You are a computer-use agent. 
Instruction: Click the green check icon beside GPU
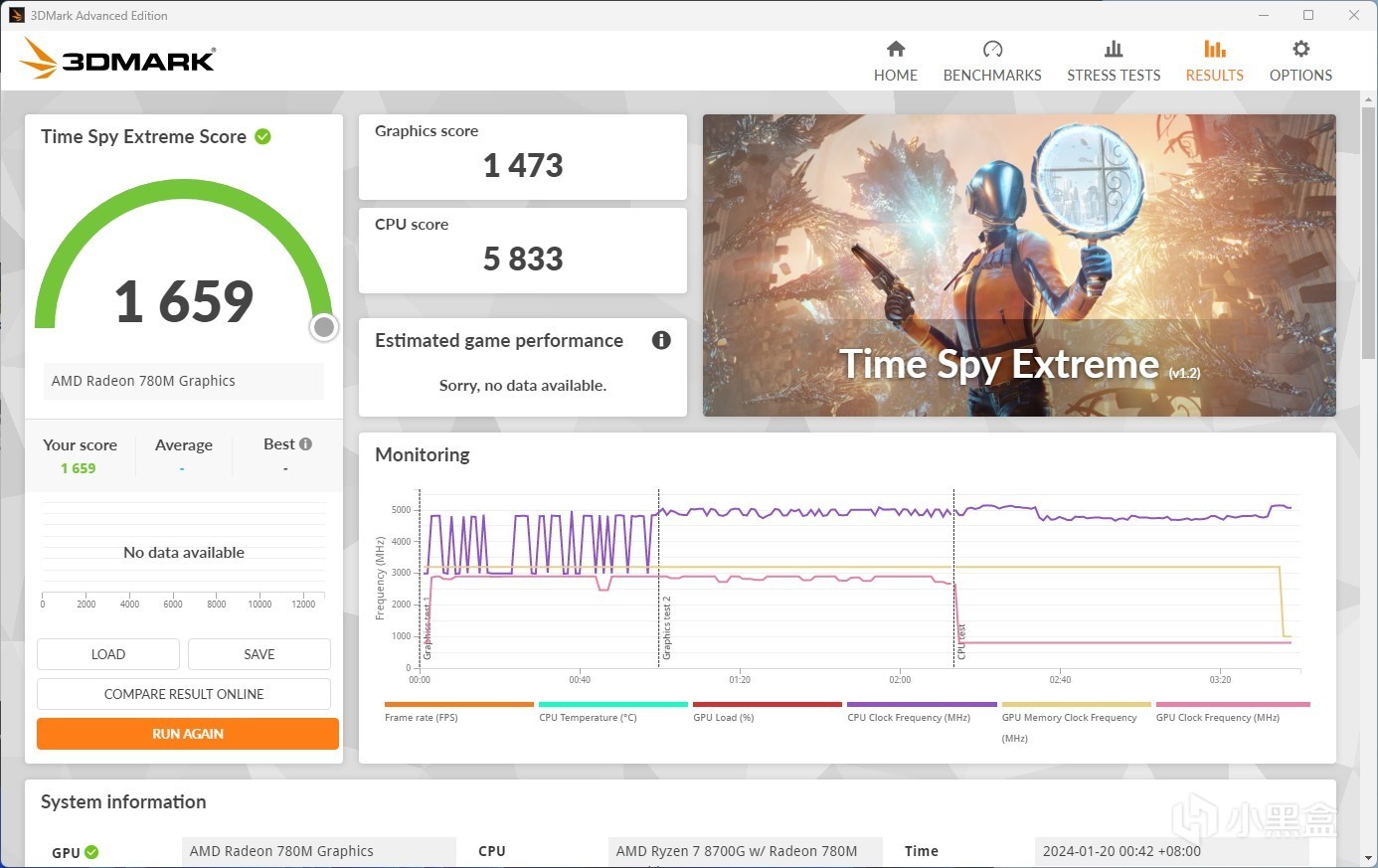pos(91,852)
